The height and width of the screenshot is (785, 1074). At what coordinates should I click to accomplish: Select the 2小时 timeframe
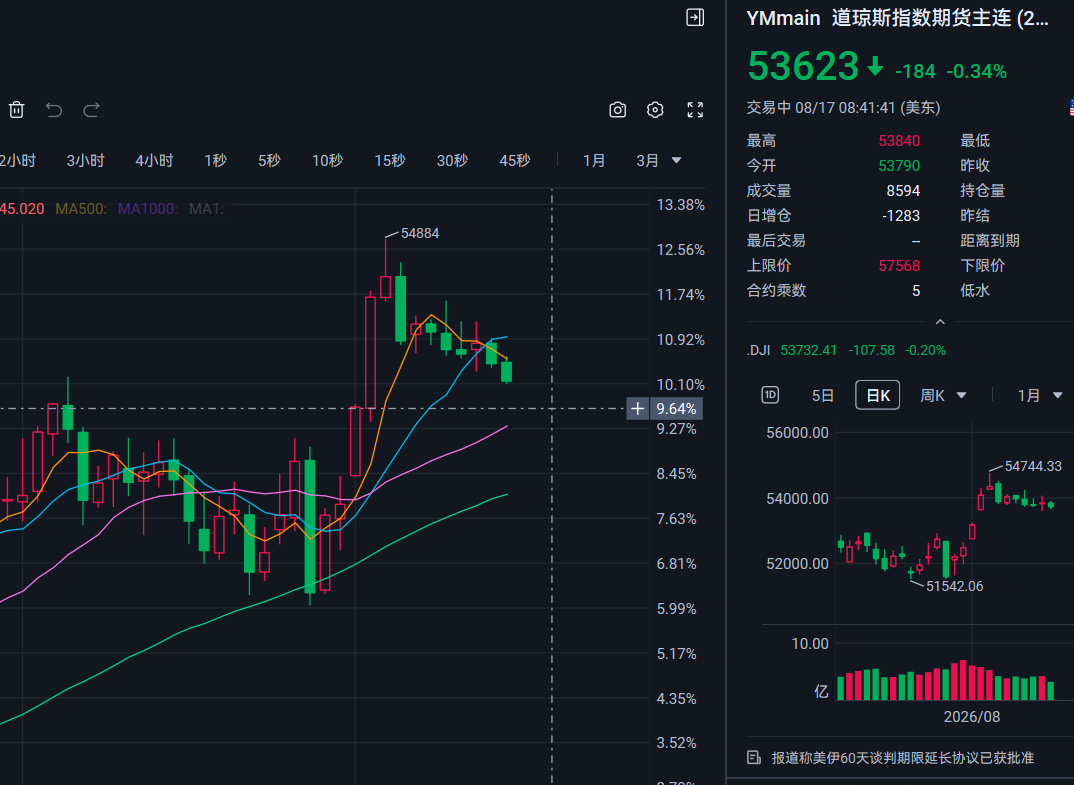point(18,160)
